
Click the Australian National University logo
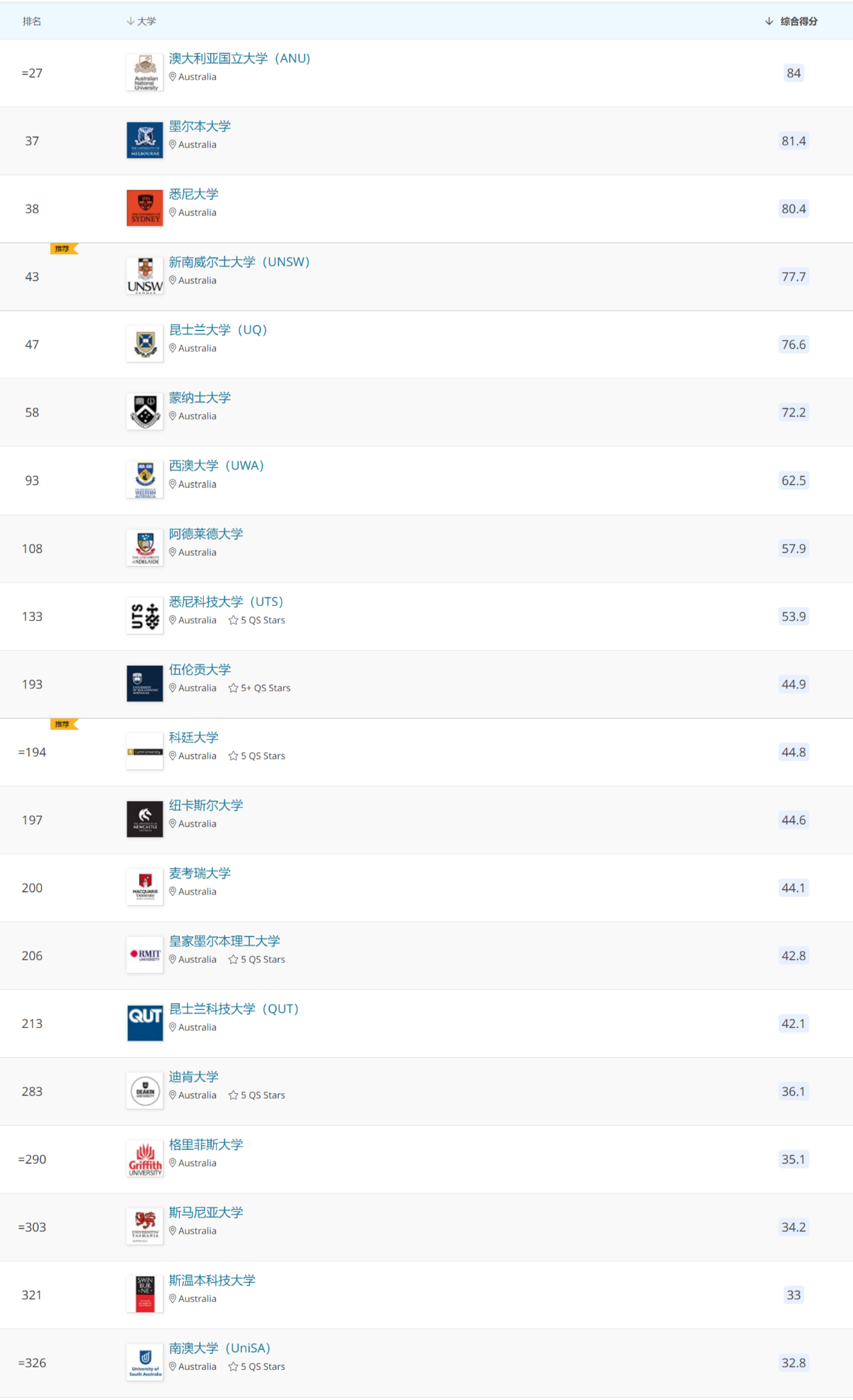point(145,73)
